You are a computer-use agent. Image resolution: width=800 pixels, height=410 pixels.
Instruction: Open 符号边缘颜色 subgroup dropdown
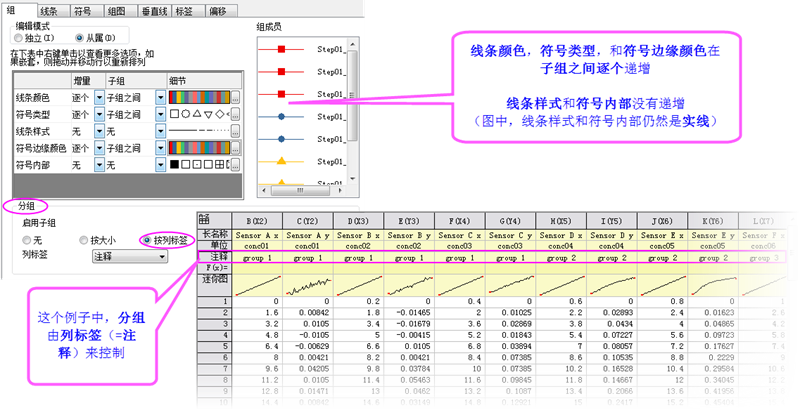coord(160,148)
